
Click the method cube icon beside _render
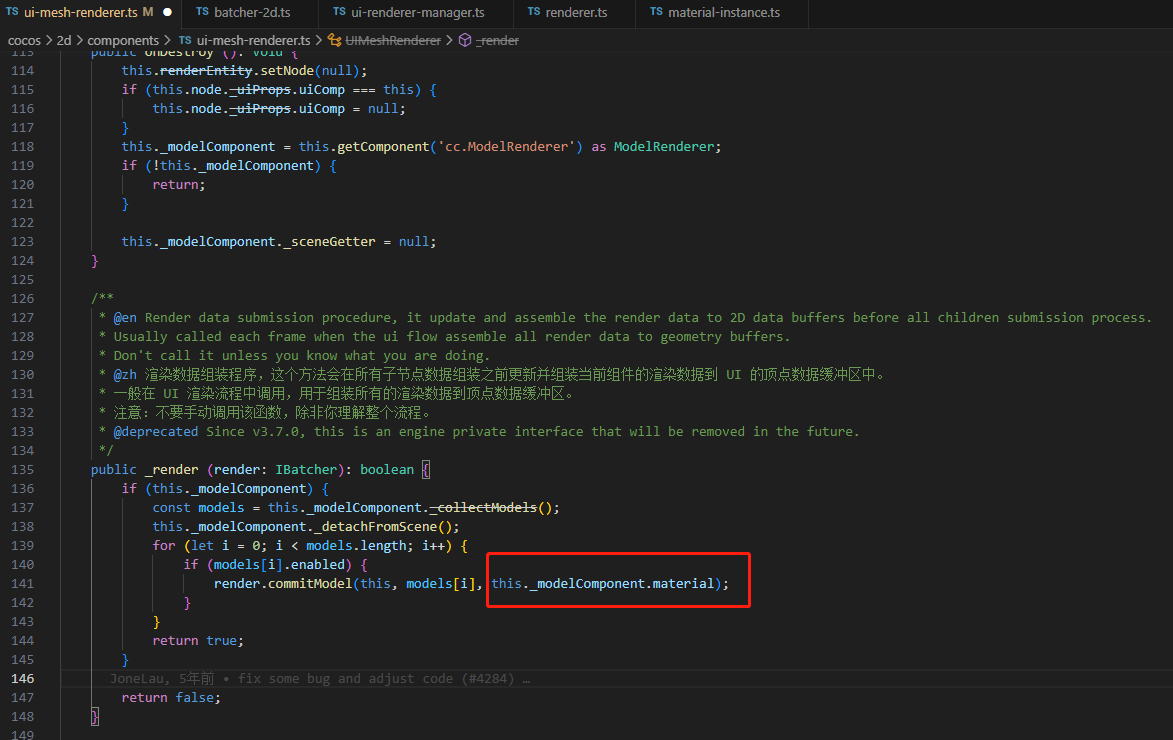[x=465, y=40]
